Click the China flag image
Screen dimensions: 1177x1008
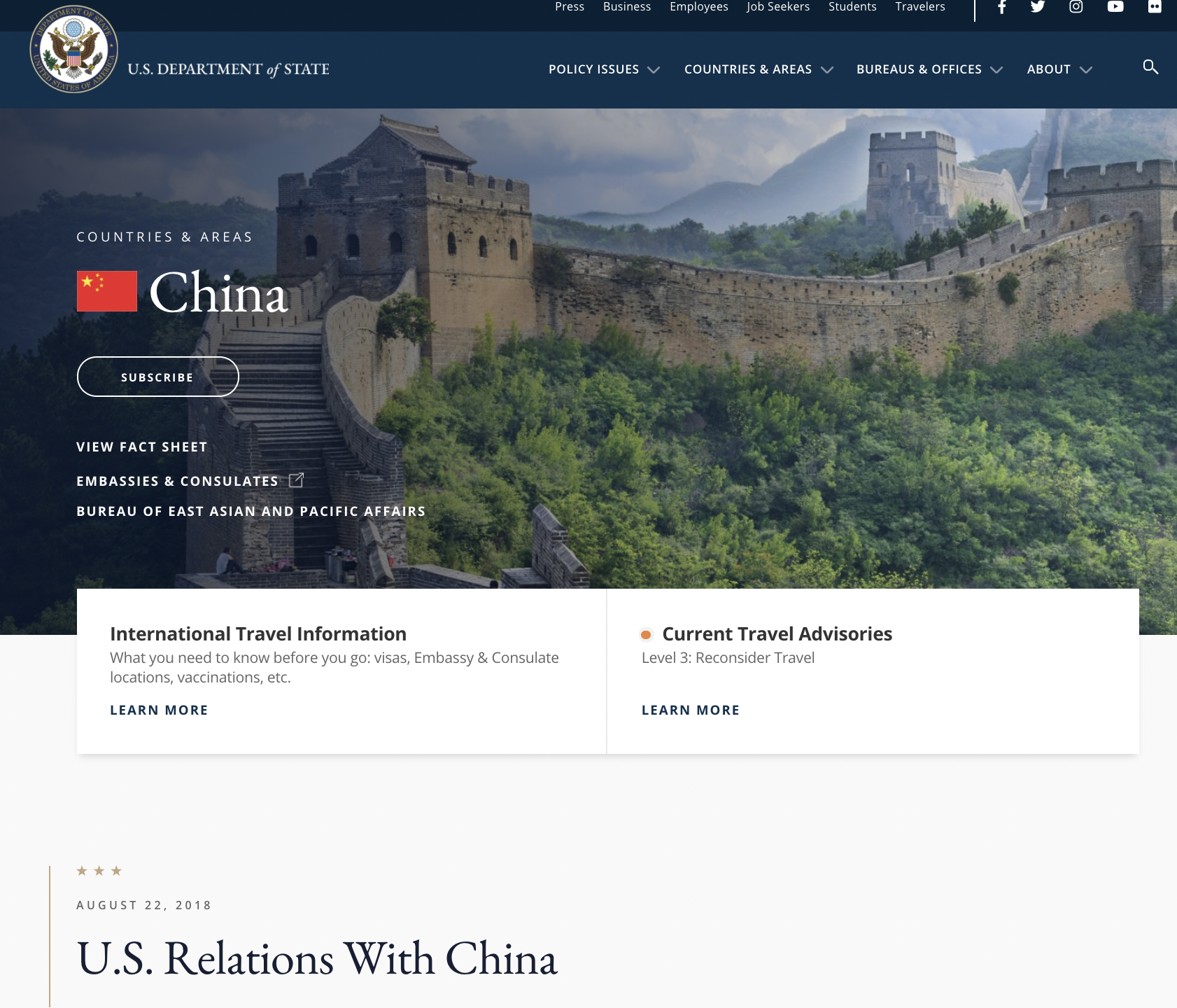(107, 291)
